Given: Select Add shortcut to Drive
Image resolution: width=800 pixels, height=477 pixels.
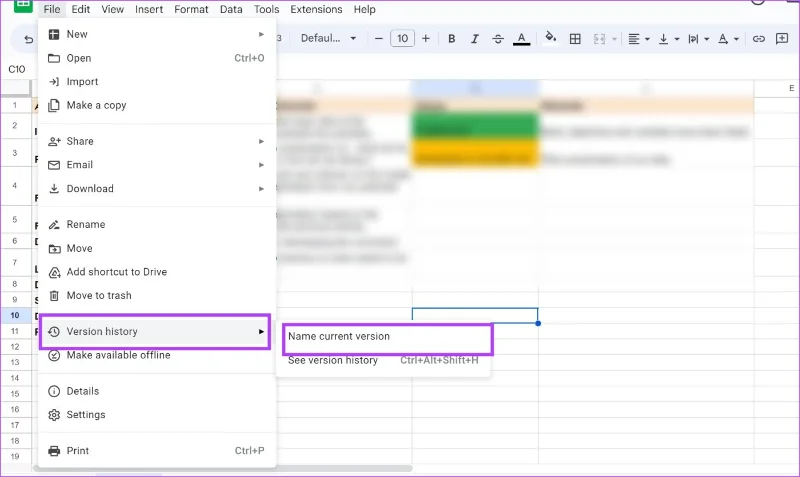Looking at the screenshot, I should pos(157,272).
